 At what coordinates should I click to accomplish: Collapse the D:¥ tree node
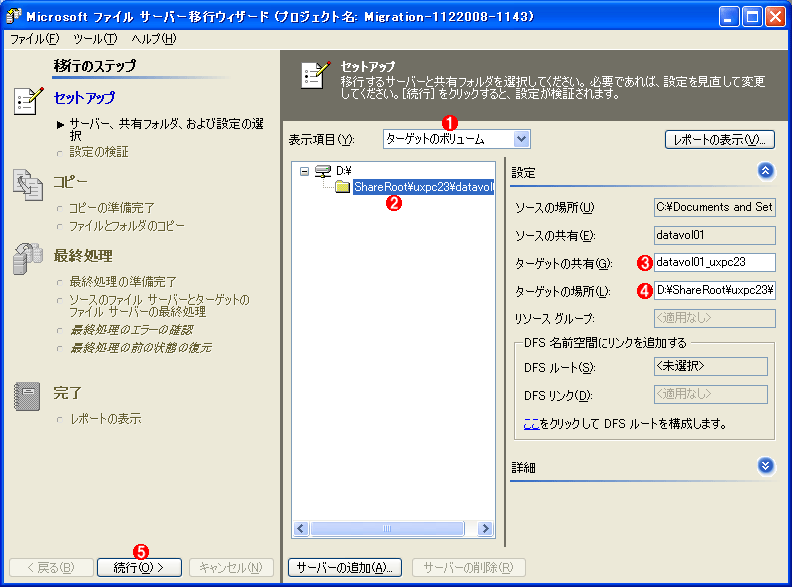304,171
